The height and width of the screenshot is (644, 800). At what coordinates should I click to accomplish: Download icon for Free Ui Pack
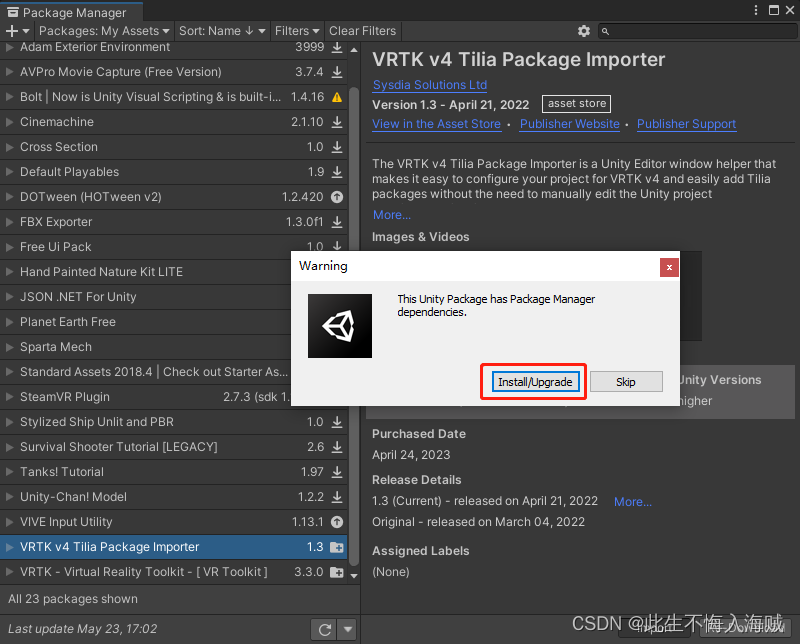[x=337, y=246]
